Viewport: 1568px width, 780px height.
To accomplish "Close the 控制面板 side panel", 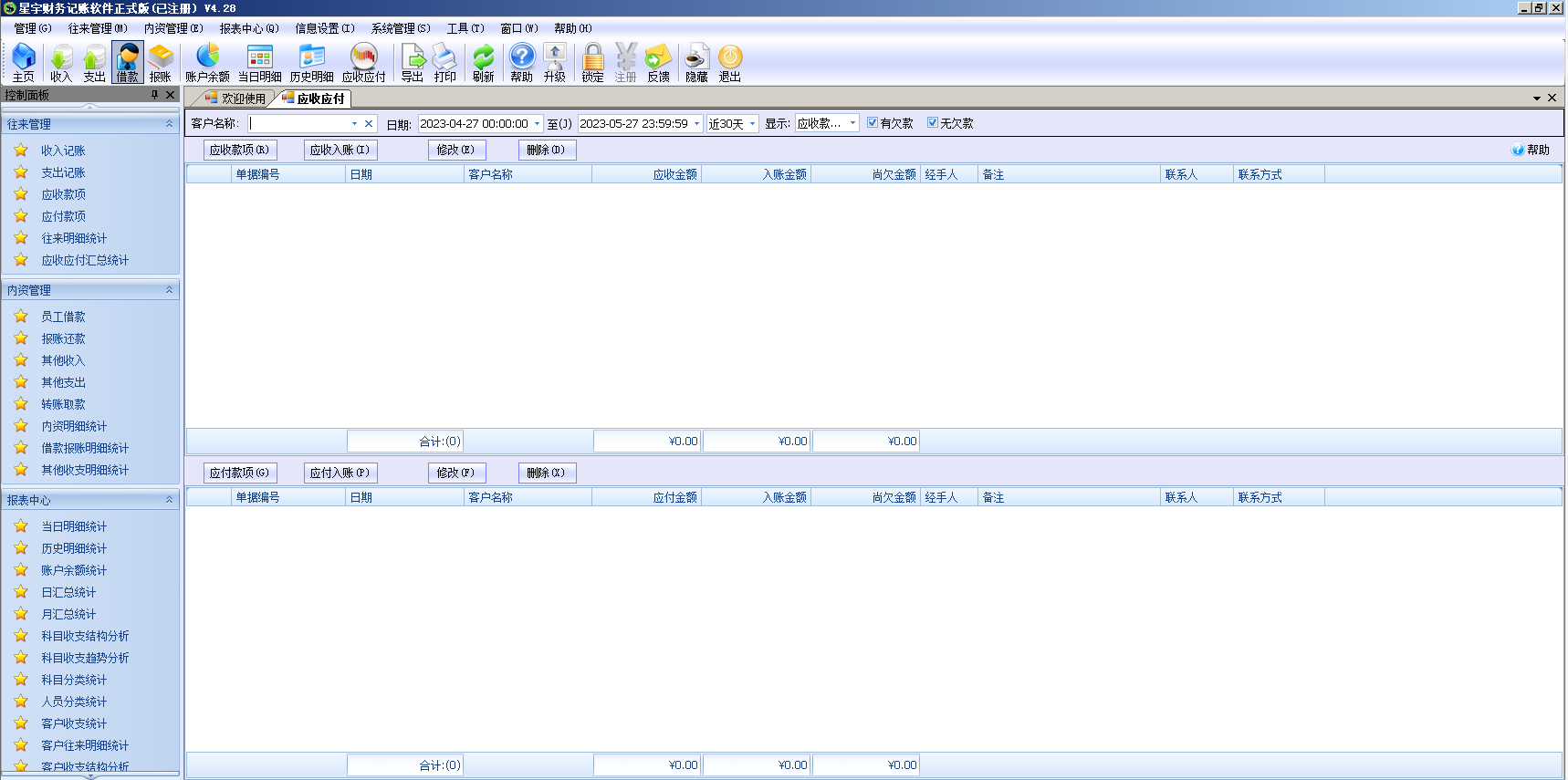I will click(171, 95).
